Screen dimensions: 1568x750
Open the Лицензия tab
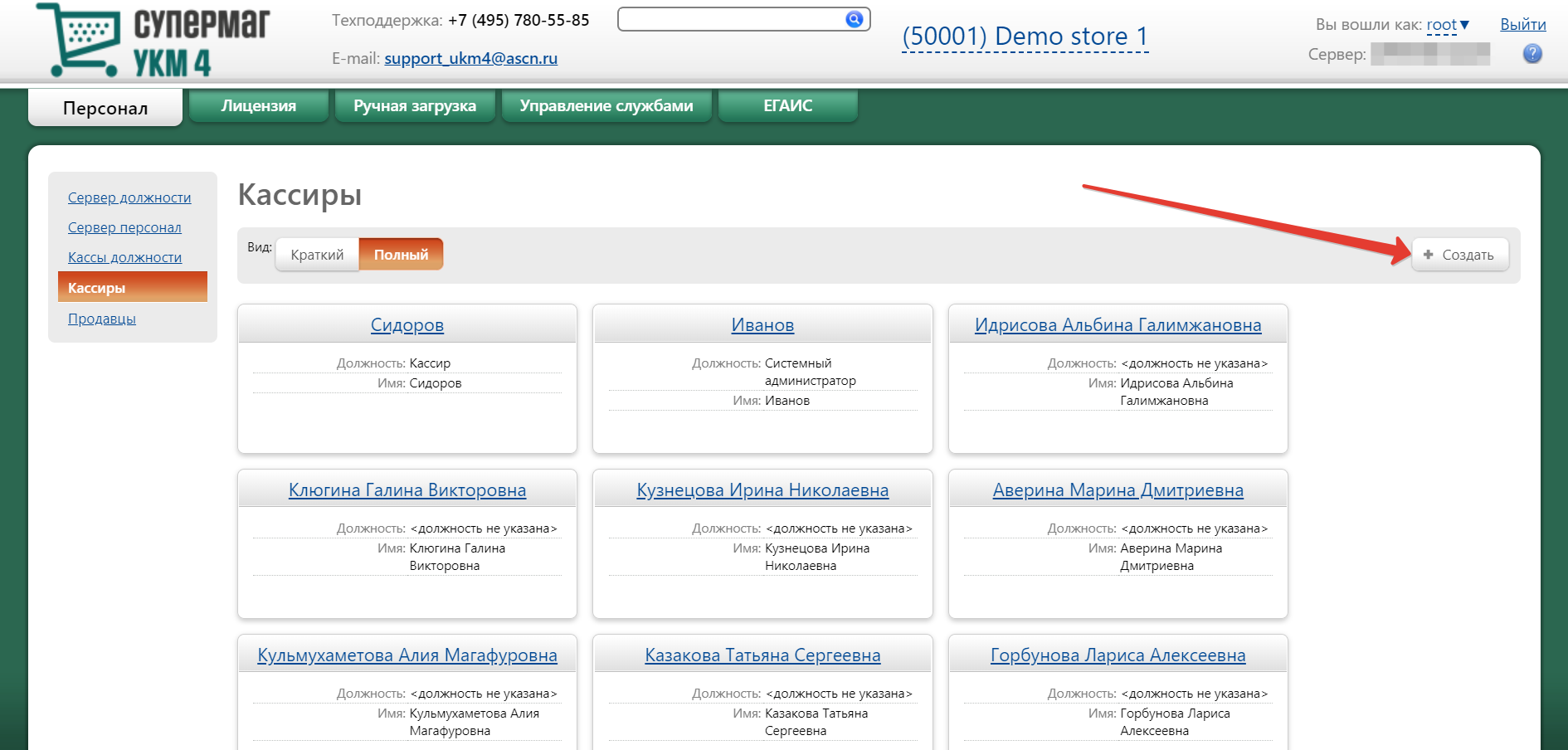(259, 106)
